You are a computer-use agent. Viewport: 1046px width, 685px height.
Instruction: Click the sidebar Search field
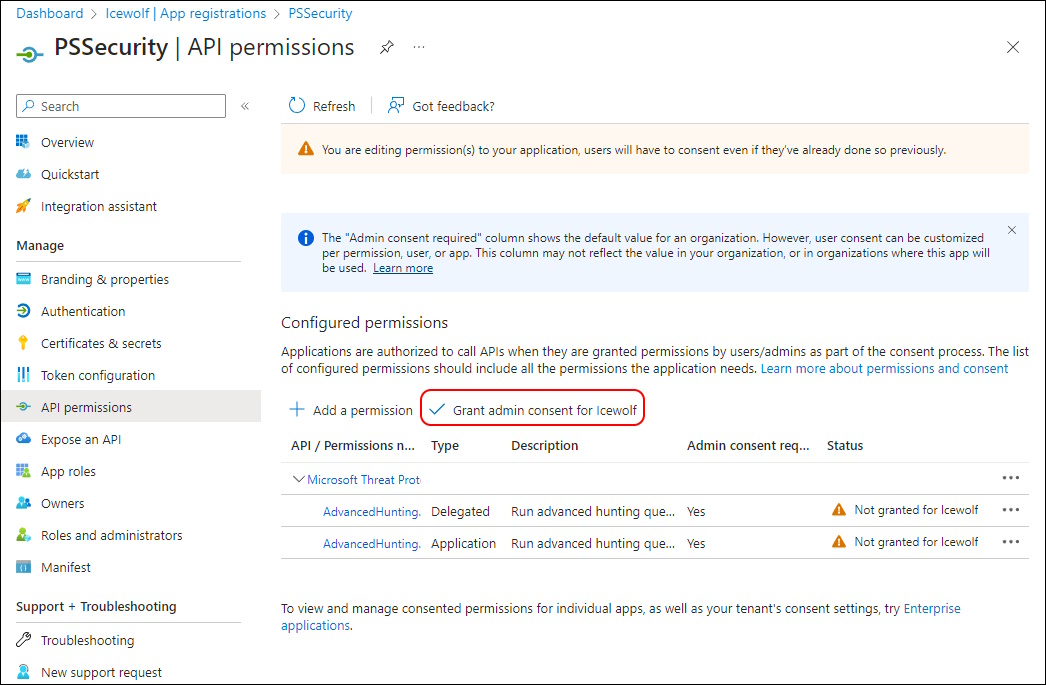[121, 106]
